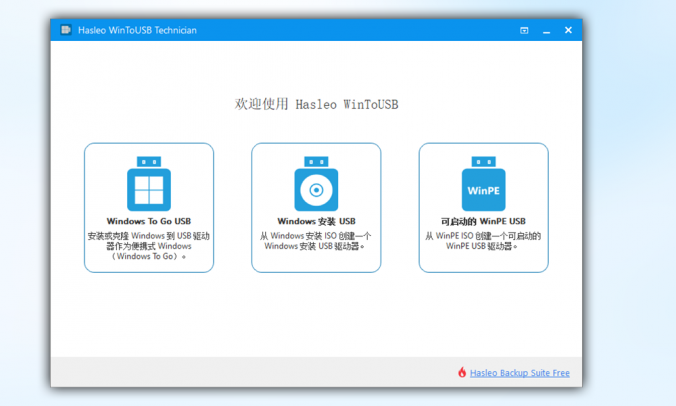676x406 pixels.
Task: Open the title bar menu icon left of minimize
Action: pyautogui.click(x=524, y=30)
